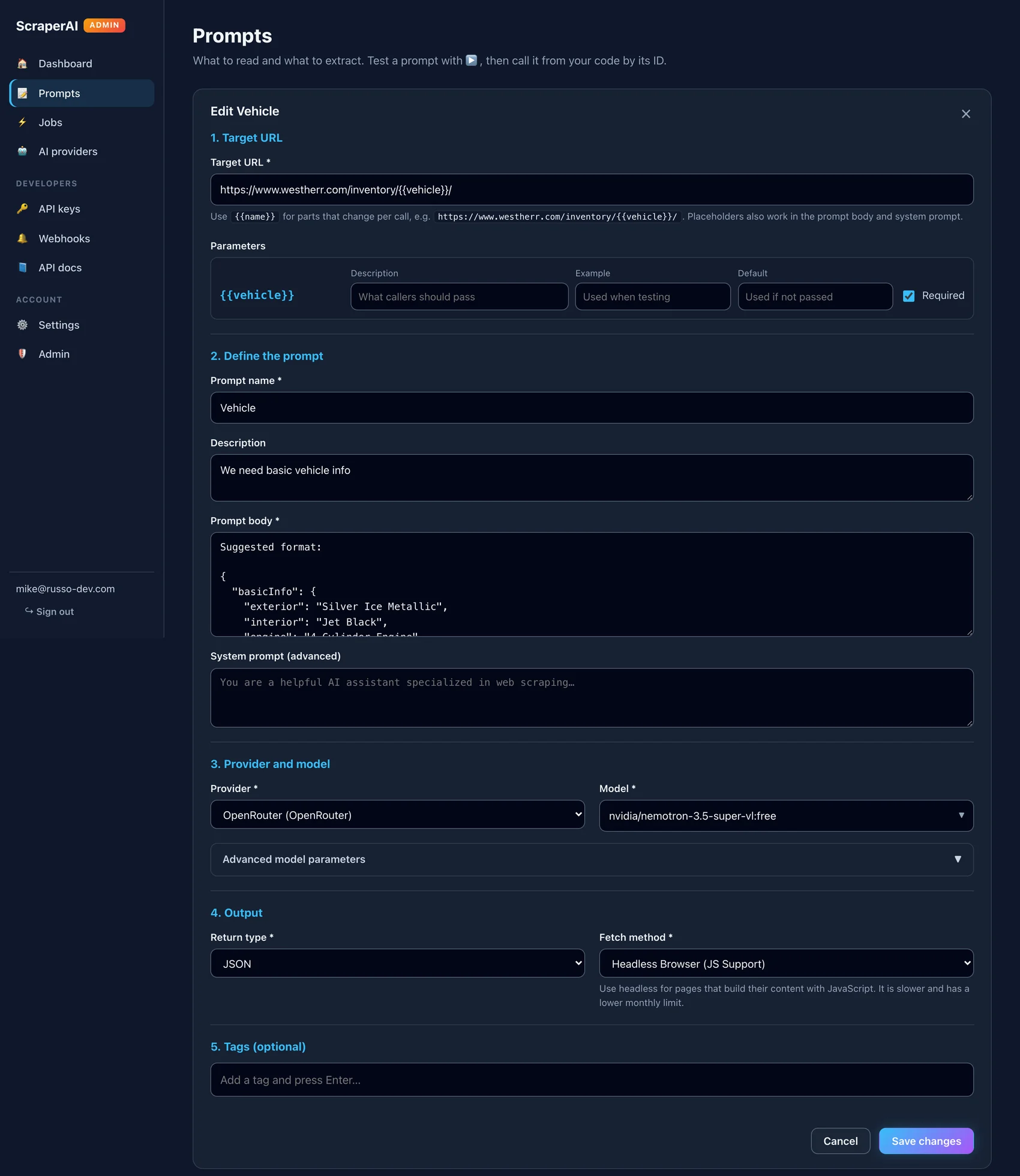Screen dimensions: 1020x1176
Task: Click the Jobs lightning bolt icon
Action: coord(22,122)
